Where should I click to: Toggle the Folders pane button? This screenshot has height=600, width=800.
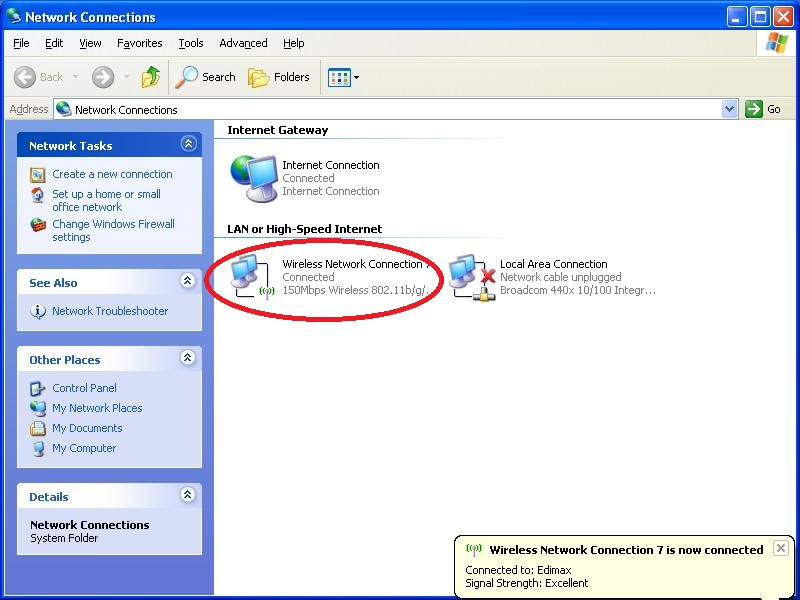(x=279, y=77)
